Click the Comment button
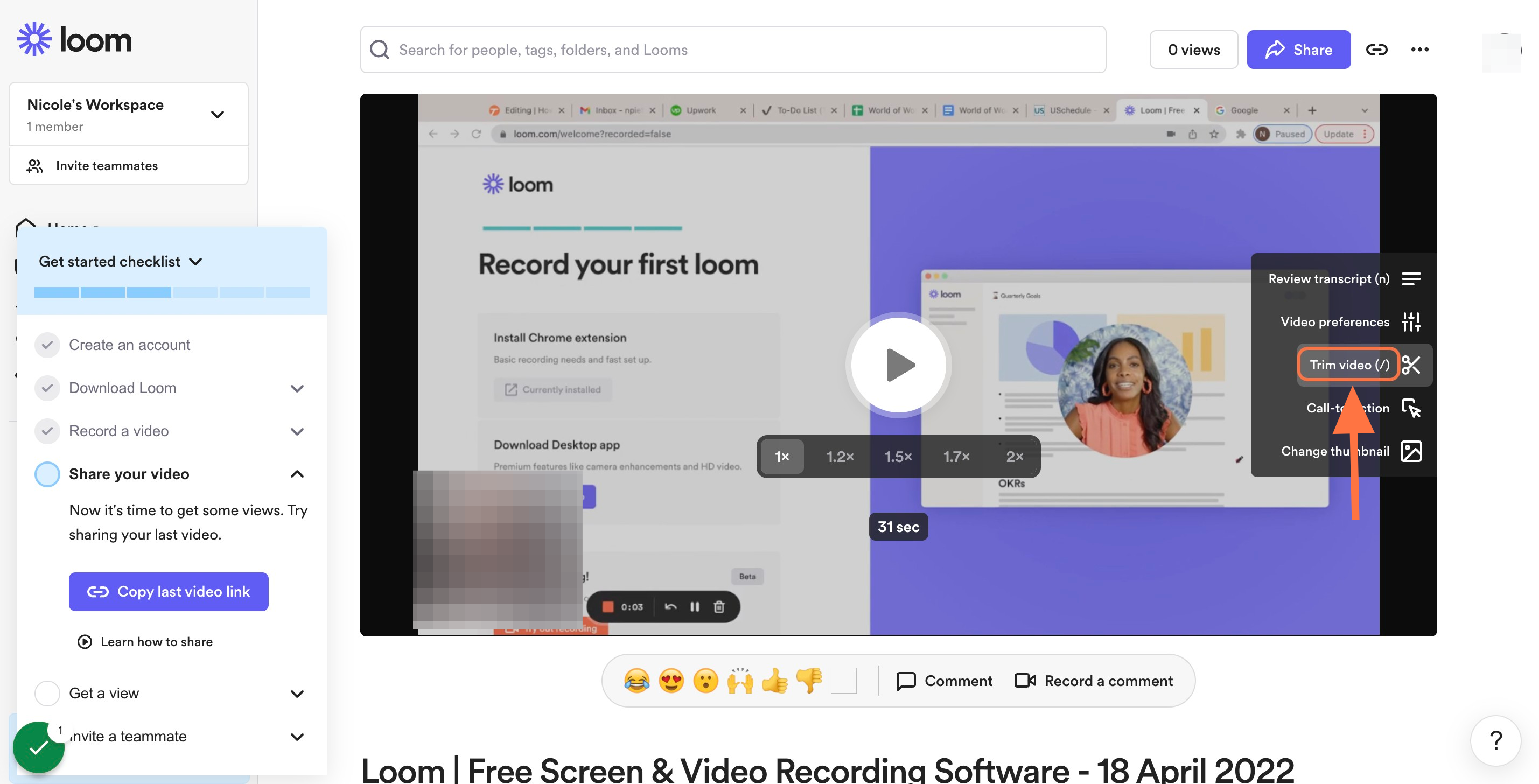Screen dimensions: 1539x784 [x=944, y=681]
